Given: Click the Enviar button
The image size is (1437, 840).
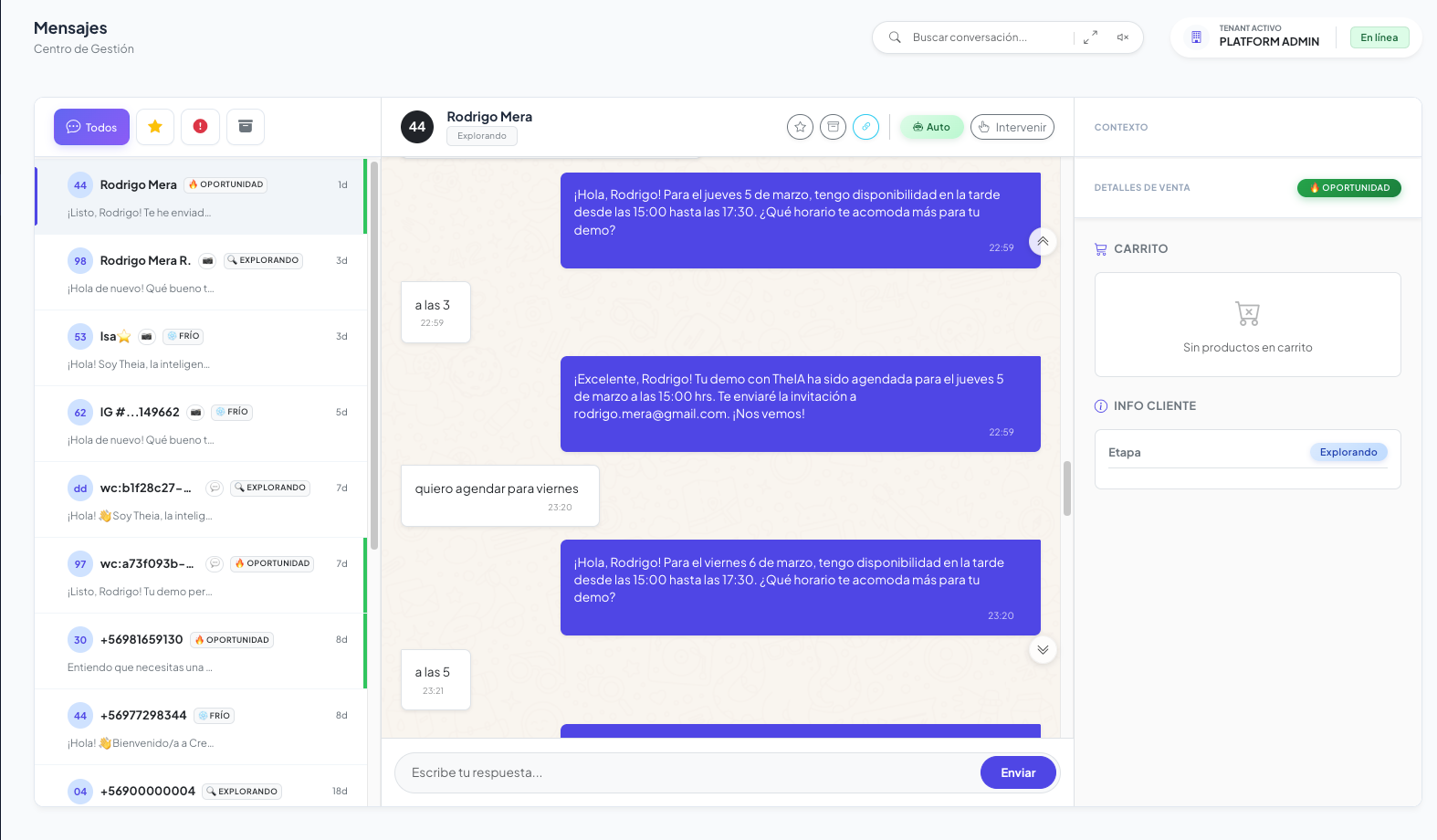Looking at the screenshot, I should pos(1018,772).
